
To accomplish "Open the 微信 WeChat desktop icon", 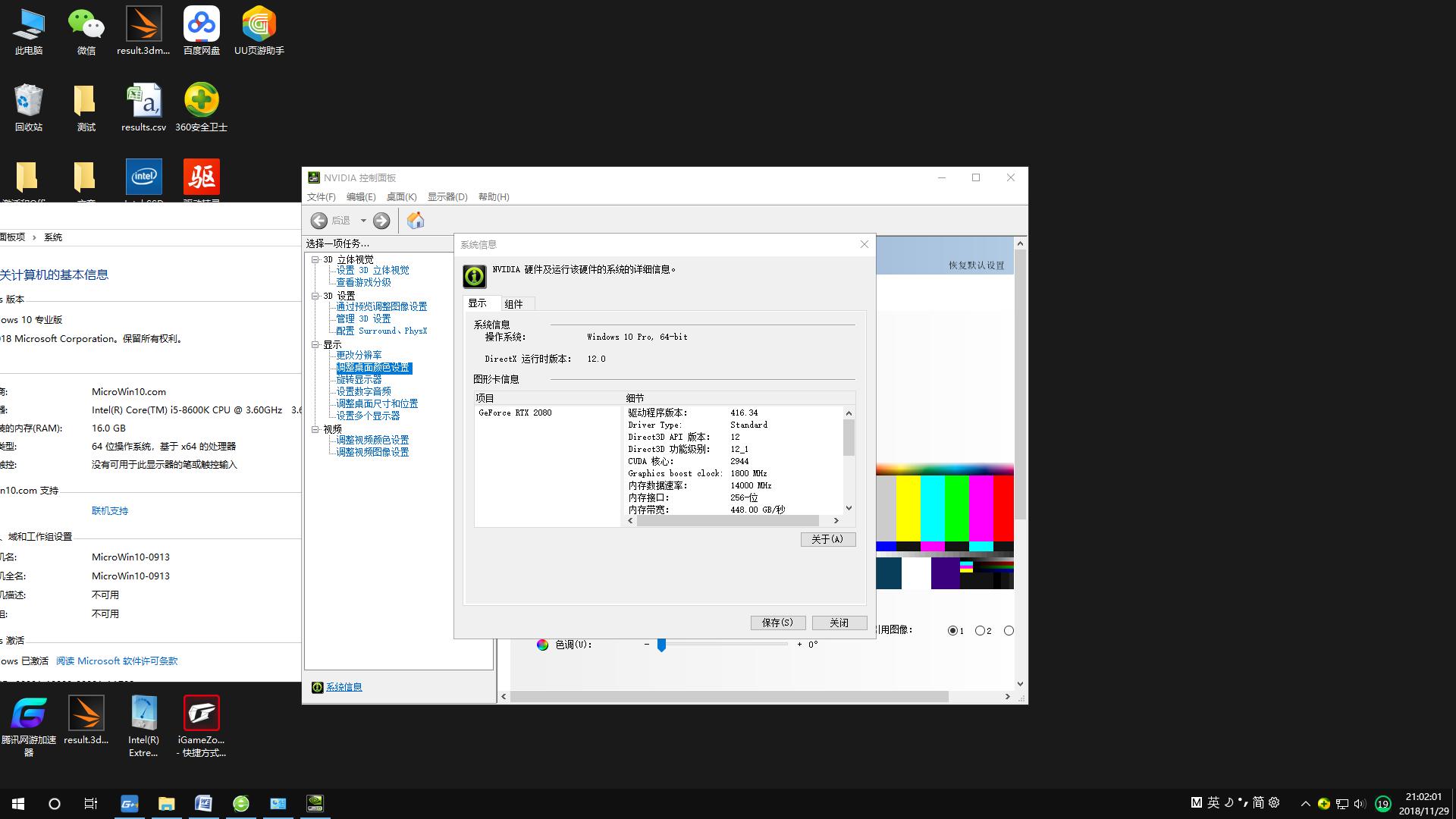I will coord(86,25).
